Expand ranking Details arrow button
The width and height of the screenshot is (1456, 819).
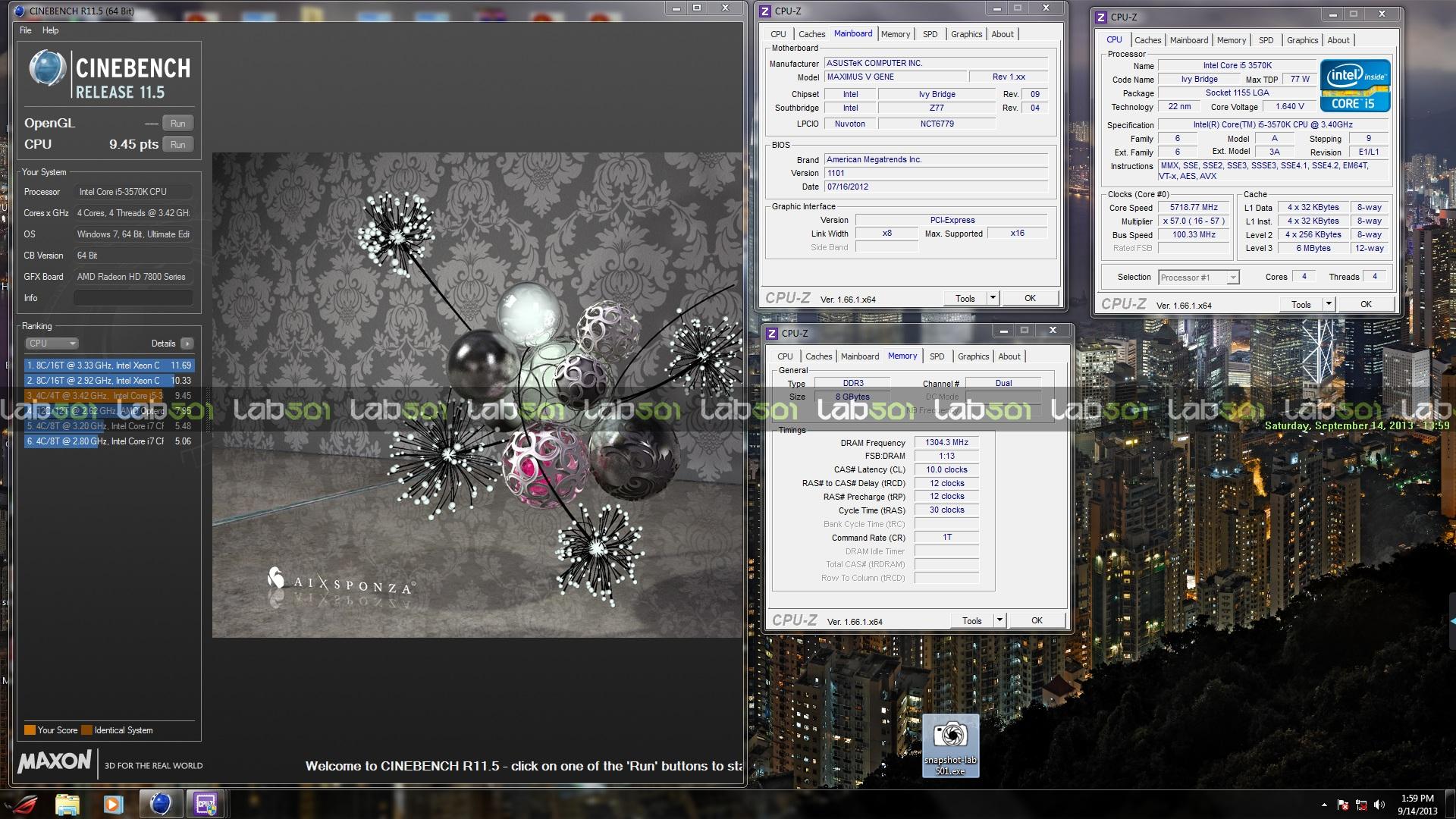pyautogui.click(x=187, y=344)
